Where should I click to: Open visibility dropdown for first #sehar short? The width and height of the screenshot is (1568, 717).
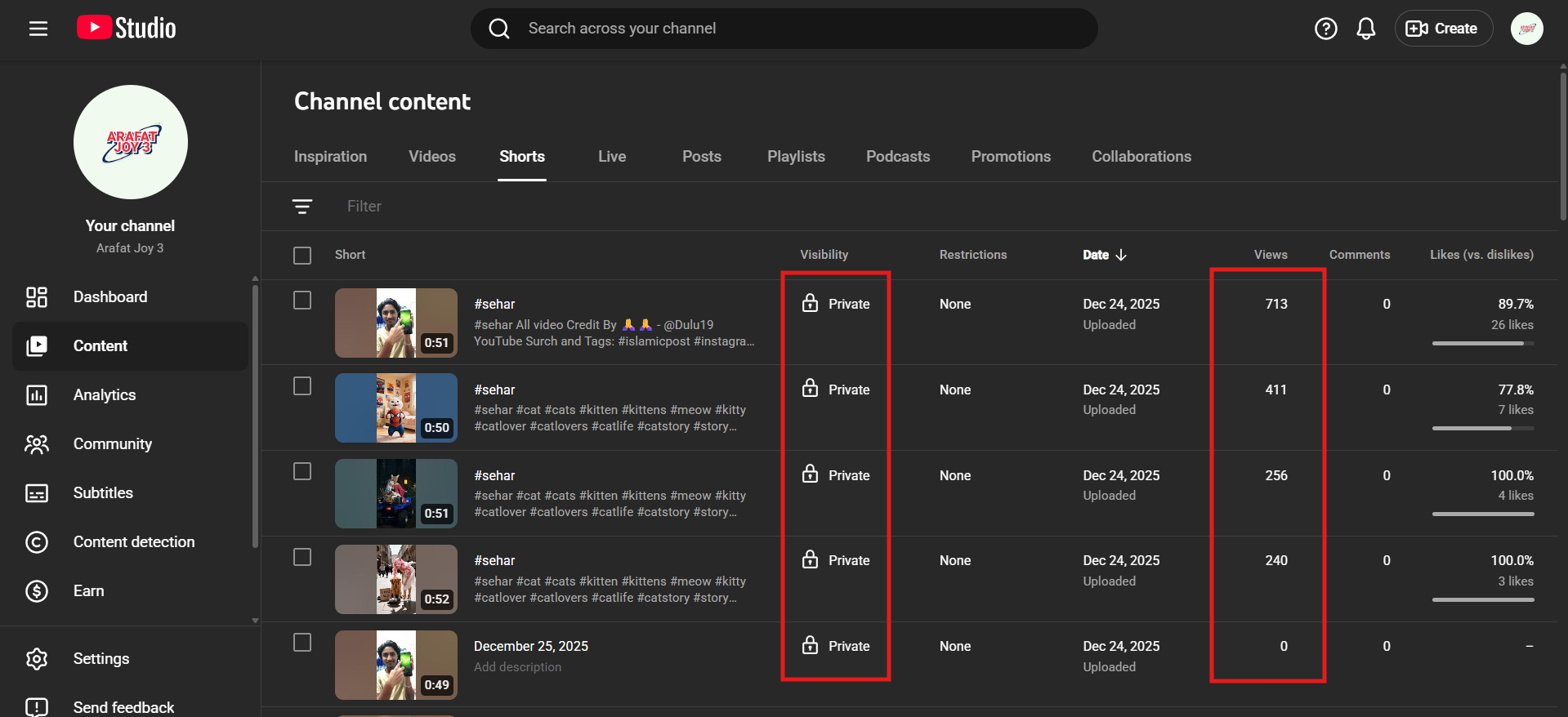coord(836,304)
